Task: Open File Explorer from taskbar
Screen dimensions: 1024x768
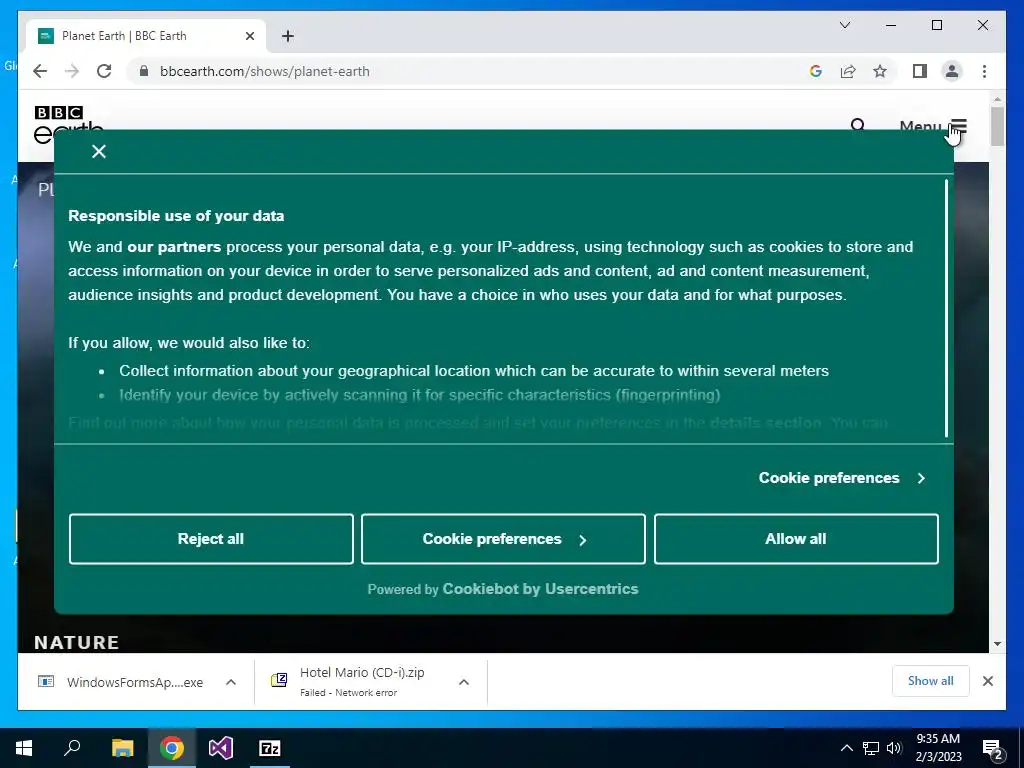Action: click(x=122, y=748)
